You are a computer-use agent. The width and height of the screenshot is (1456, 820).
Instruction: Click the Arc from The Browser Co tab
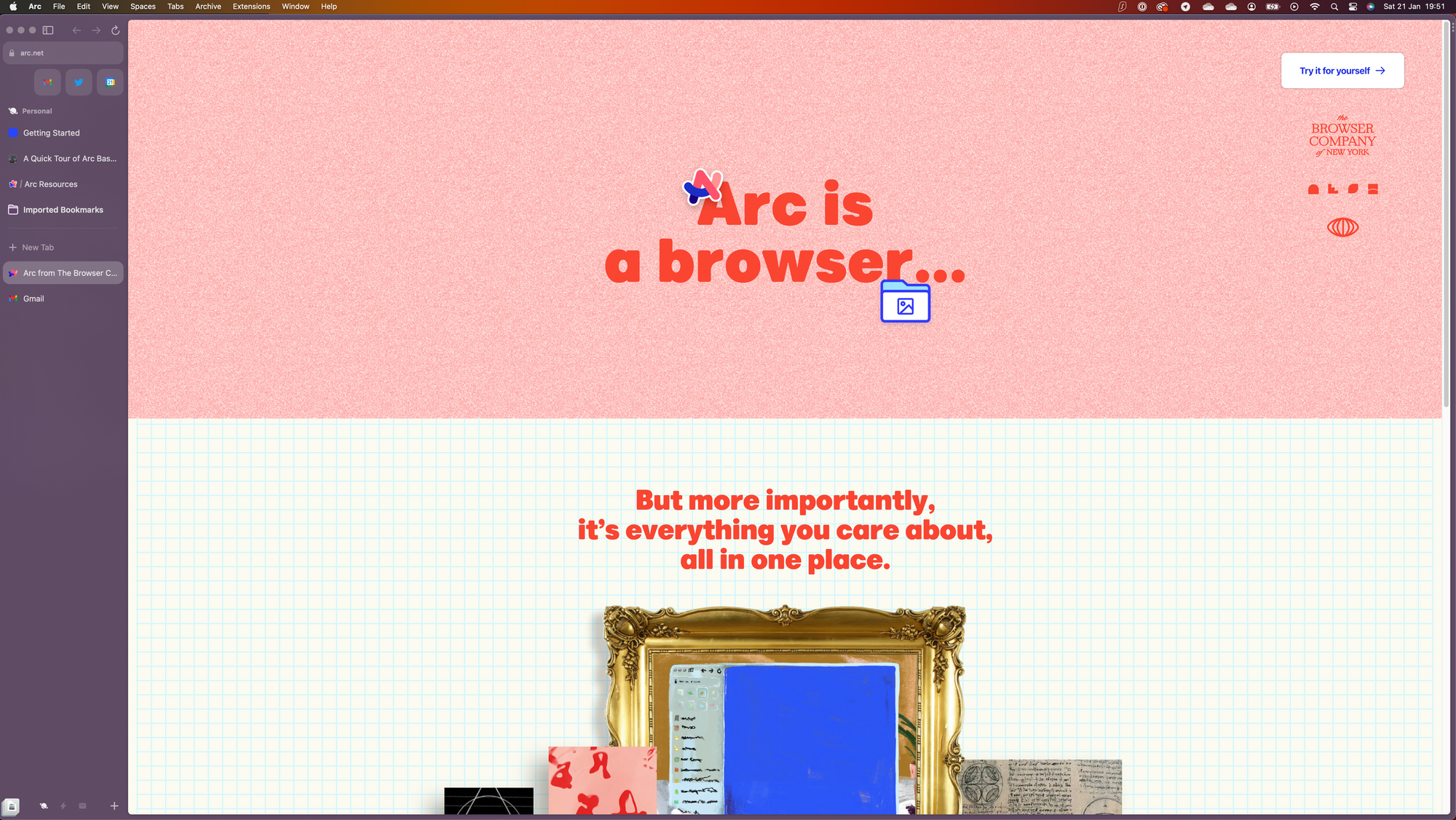pos(64,273)
